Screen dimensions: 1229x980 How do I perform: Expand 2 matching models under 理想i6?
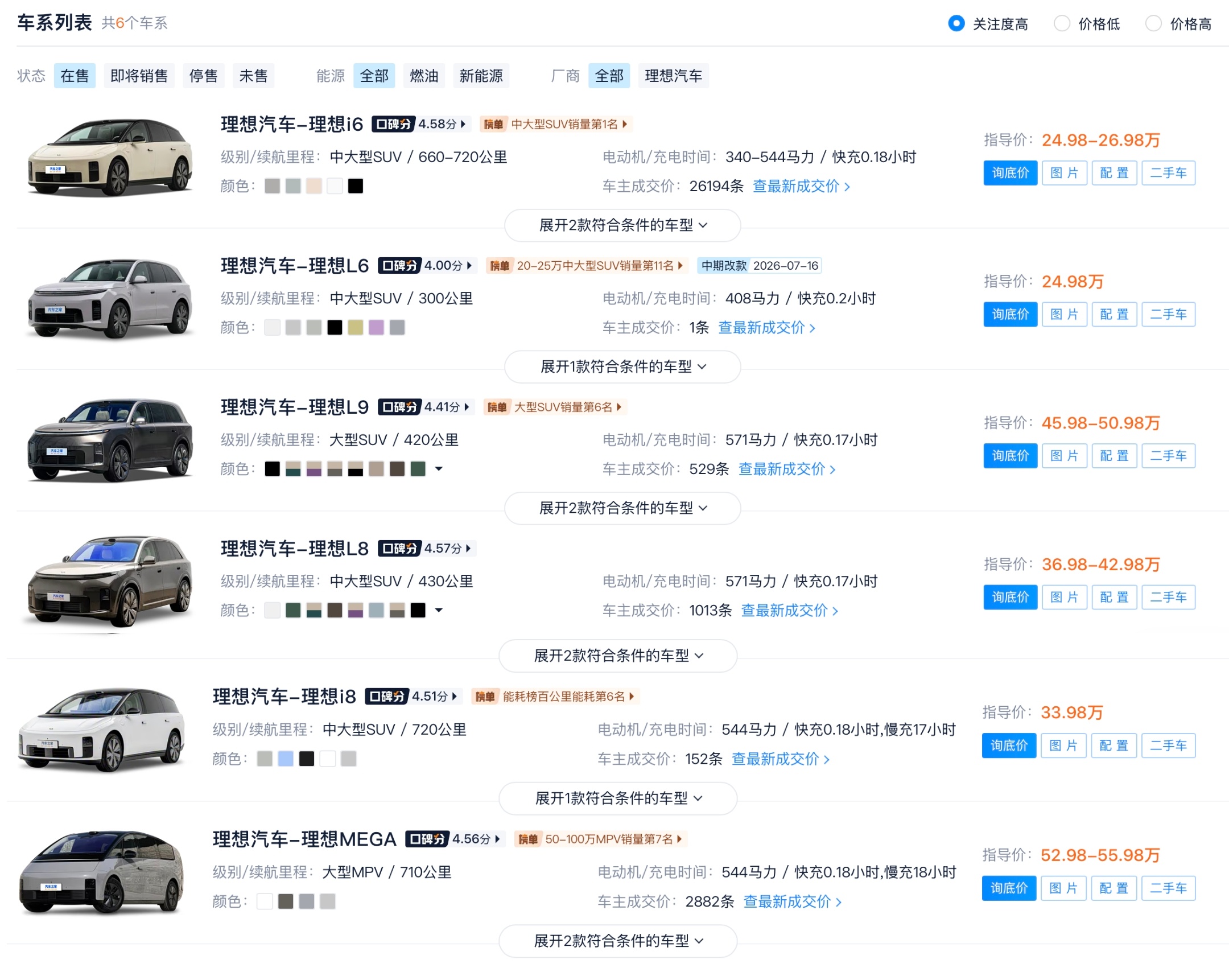622,225
